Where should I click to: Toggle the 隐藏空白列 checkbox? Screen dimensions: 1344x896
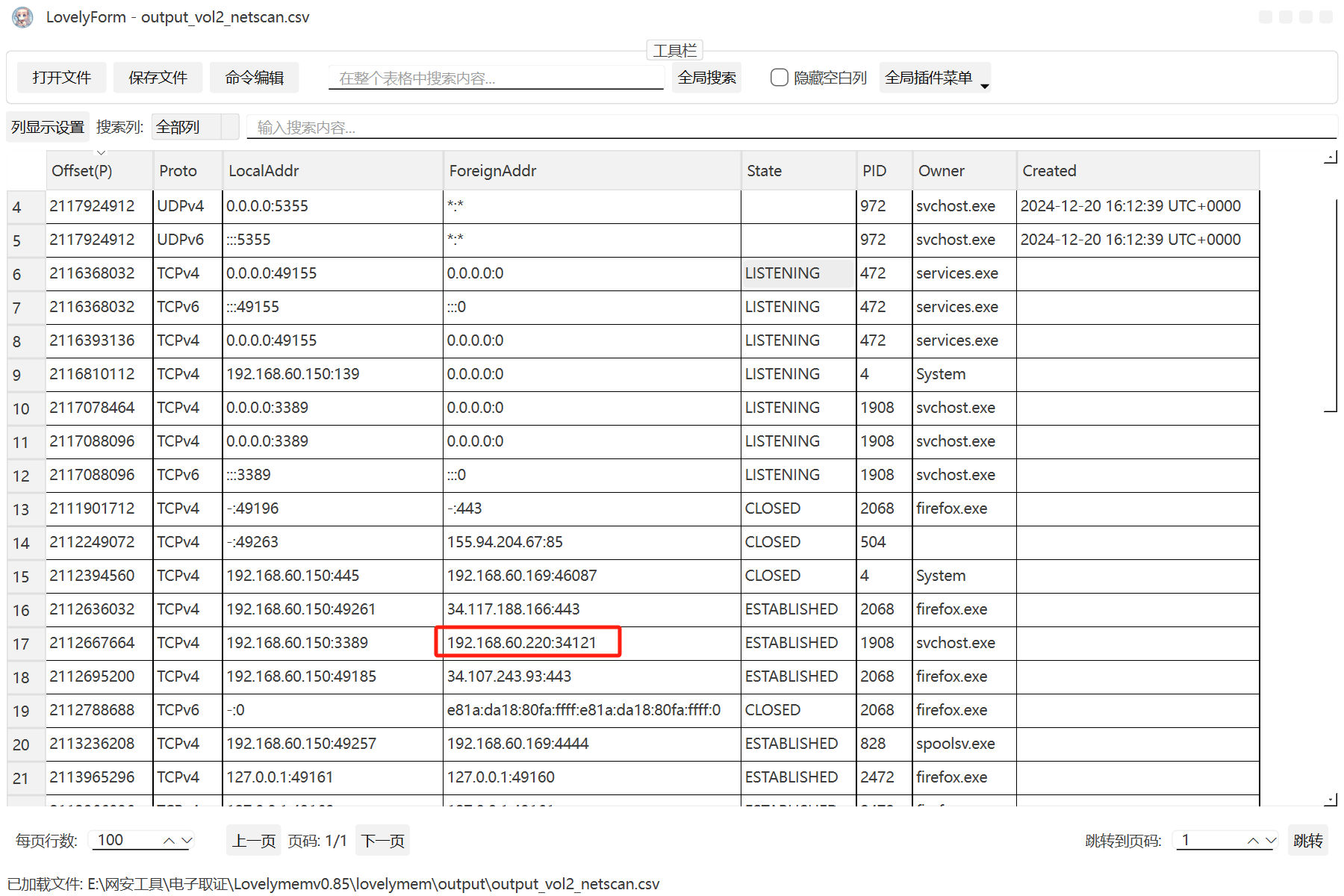point(779,77)
